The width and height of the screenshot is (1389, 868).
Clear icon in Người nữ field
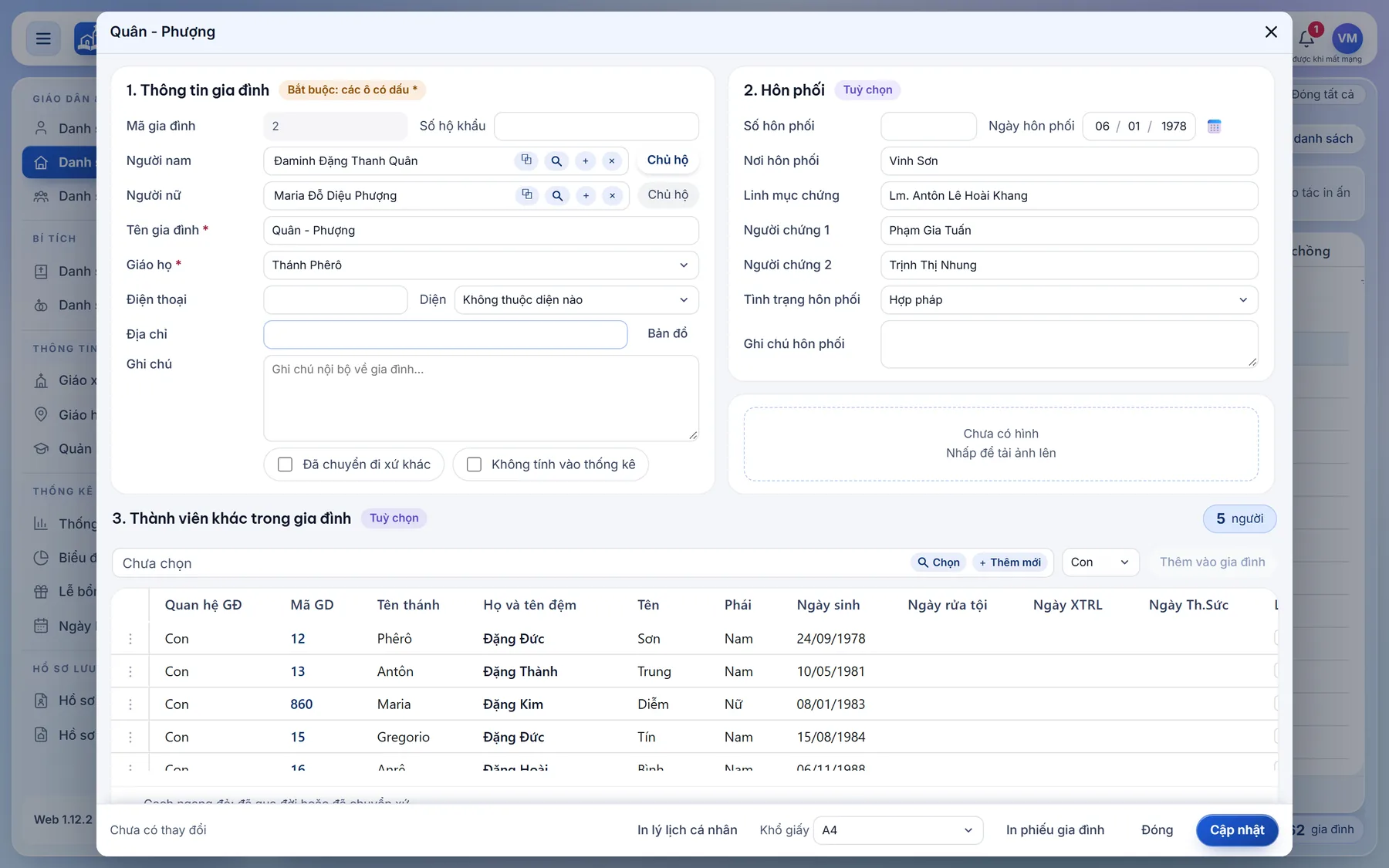[x=613, y=196]
